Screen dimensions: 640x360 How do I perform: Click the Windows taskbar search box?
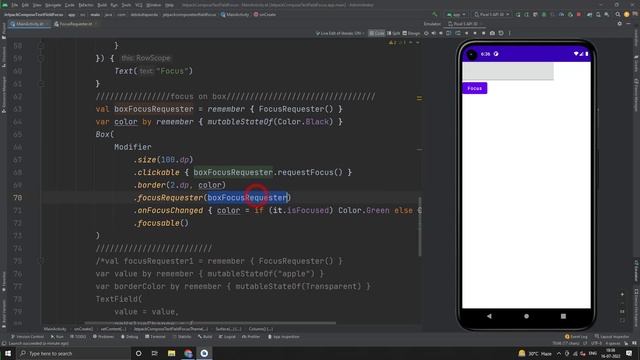click(x=73, y=353)
